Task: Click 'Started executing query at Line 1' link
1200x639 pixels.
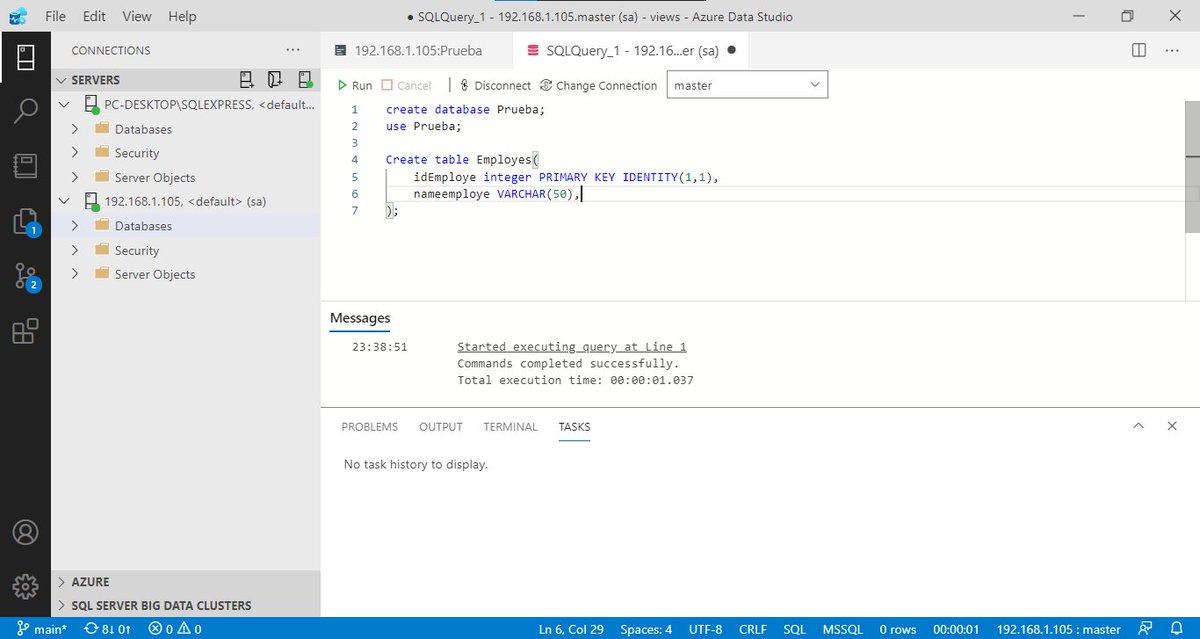Action: pyautogui.click(x=572, y=347)
